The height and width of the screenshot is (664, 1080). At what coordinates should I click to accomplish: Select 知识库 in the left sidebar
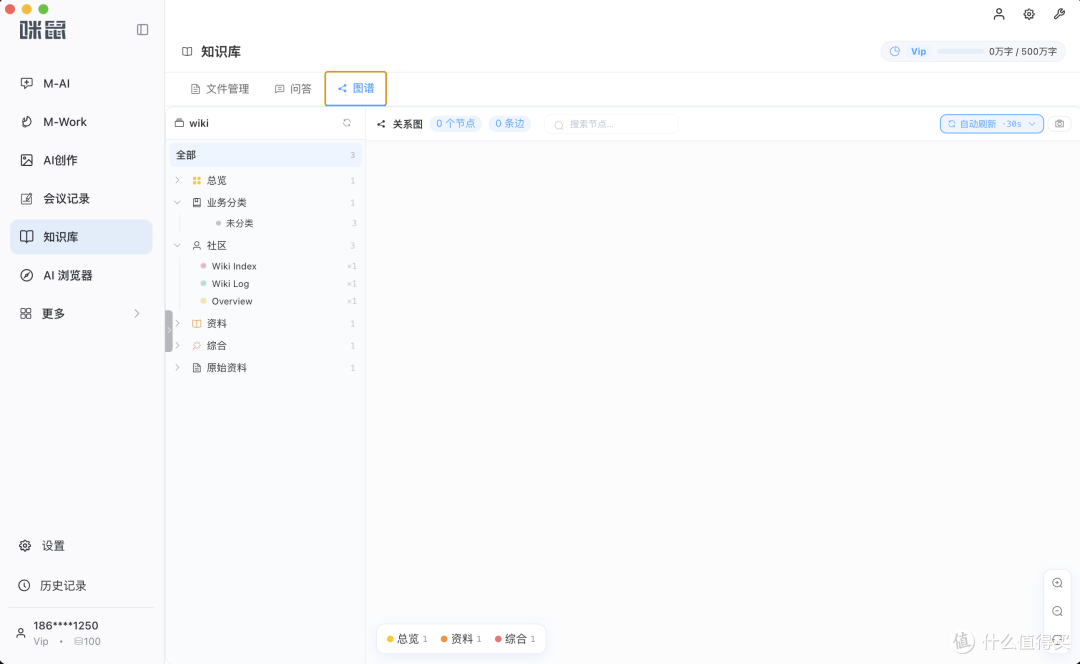pyautogui.click(x=81, y=237)
